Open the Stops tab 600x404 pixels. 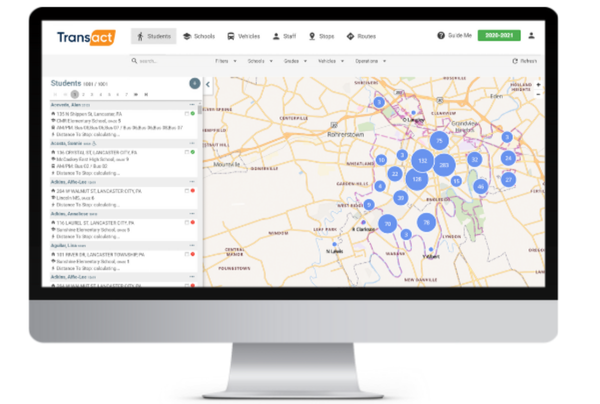click(321, 36)
